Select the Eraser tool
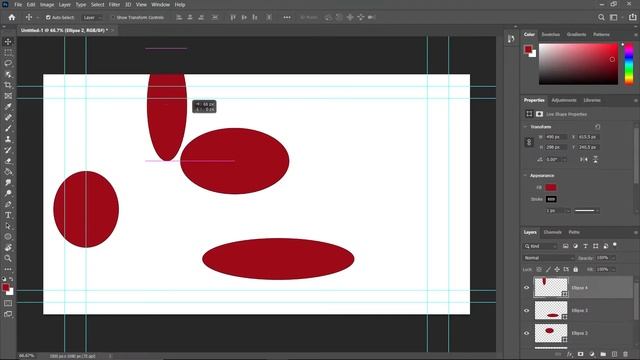The image size is (640, 360). 8,161
